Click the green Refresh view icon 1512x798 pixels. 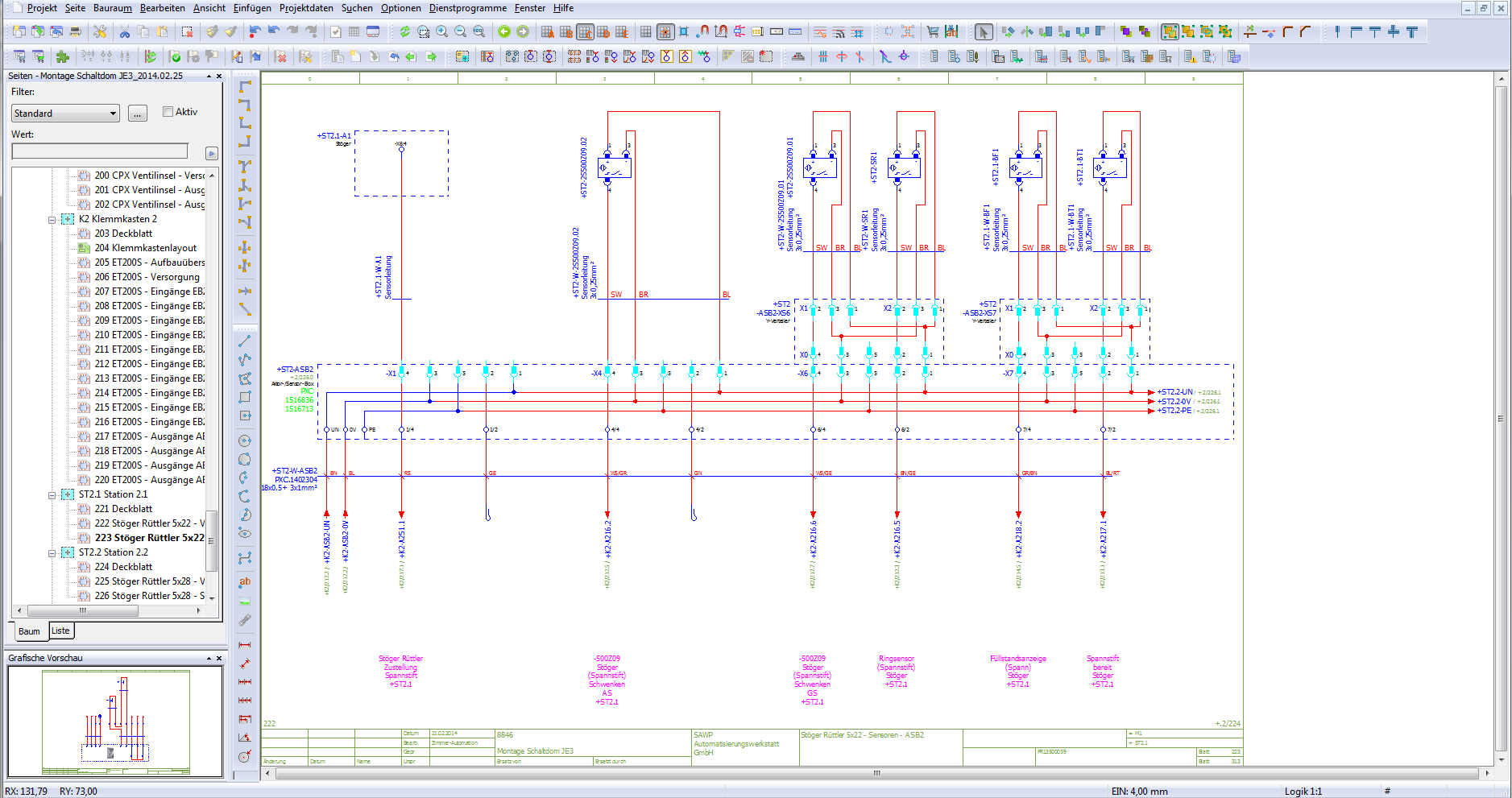pyautogui.click(x=405, y=31)
